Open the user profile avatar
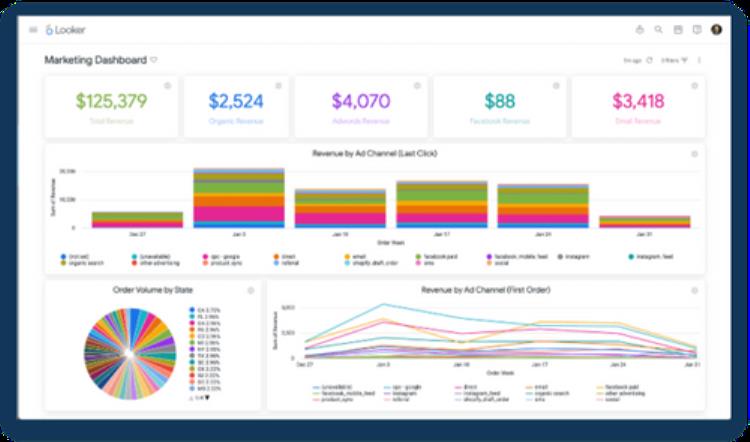This screenshot has height=442, width=750. [716, 30]
